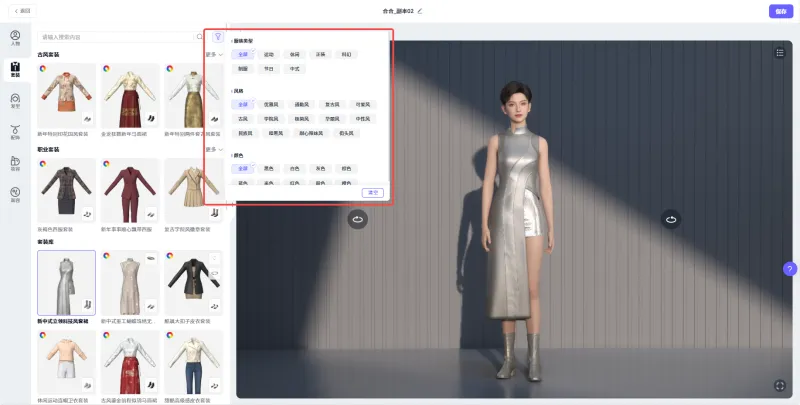Screen dimensions: 800x405
Task: Choose the 优雅风 style chip
Action: pos(271,104)
